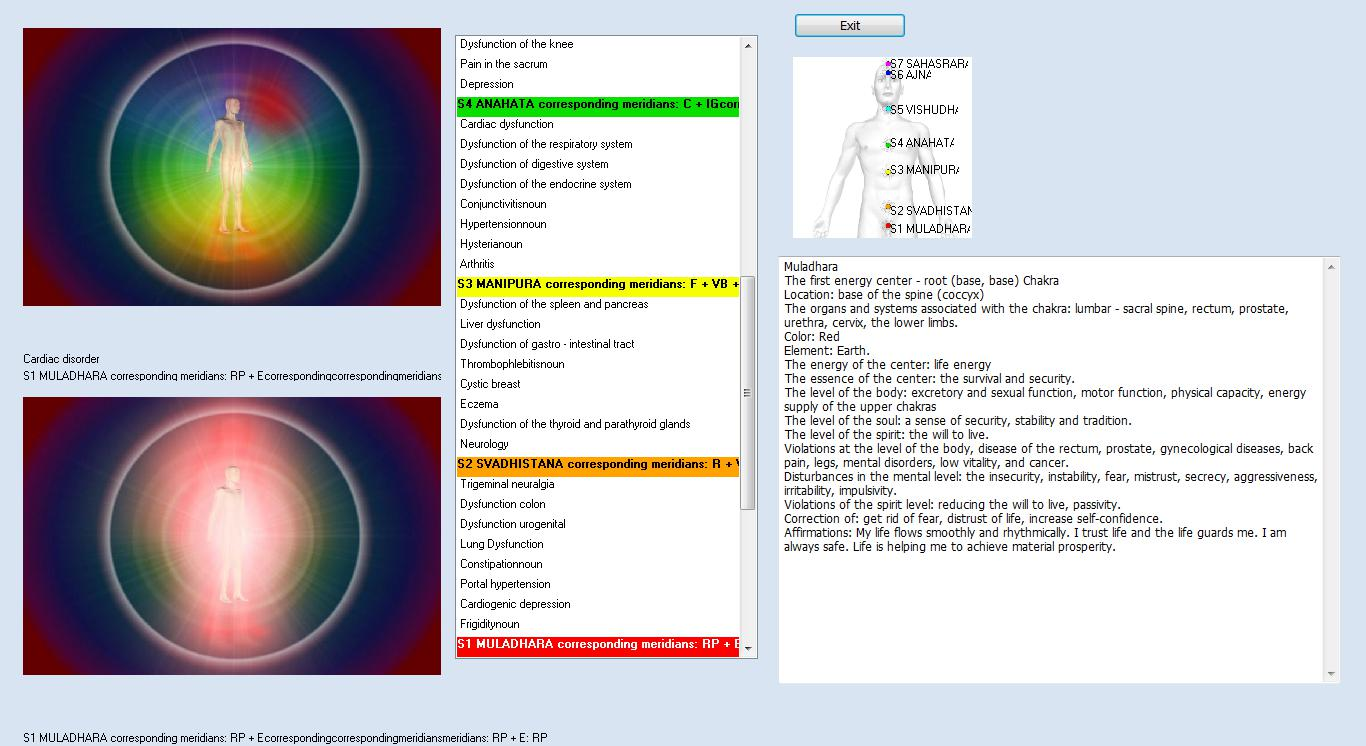Click the lower red aura image
The height and width of the screenshot is (746, 1366).
(x=232, y=536)
